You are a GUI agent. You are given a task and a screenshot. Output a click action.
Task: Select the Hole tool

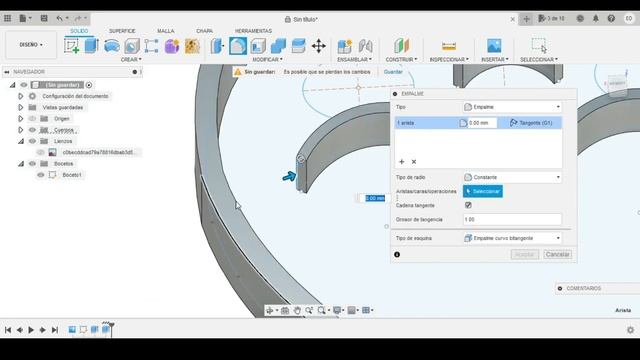132,46
